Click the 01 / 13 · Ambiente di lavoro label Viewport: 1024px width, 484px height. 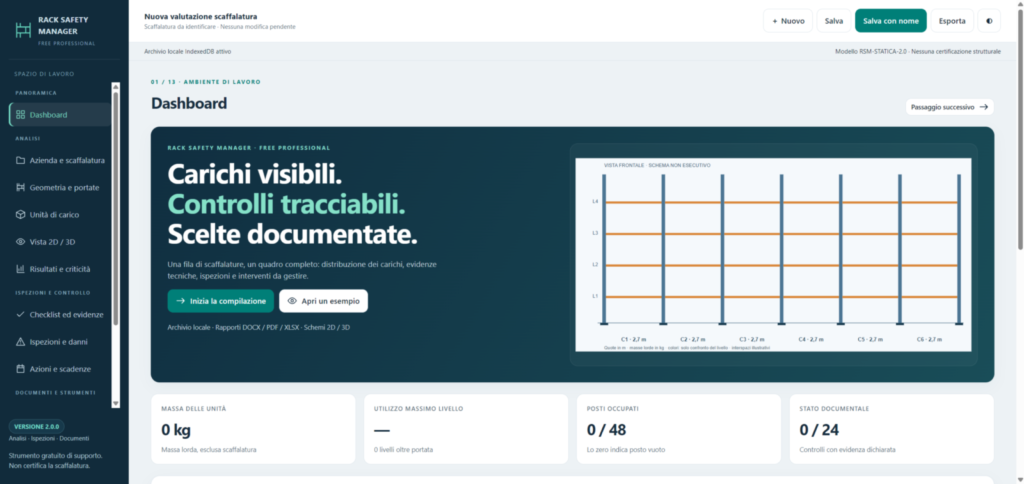(x=206, y=82)
